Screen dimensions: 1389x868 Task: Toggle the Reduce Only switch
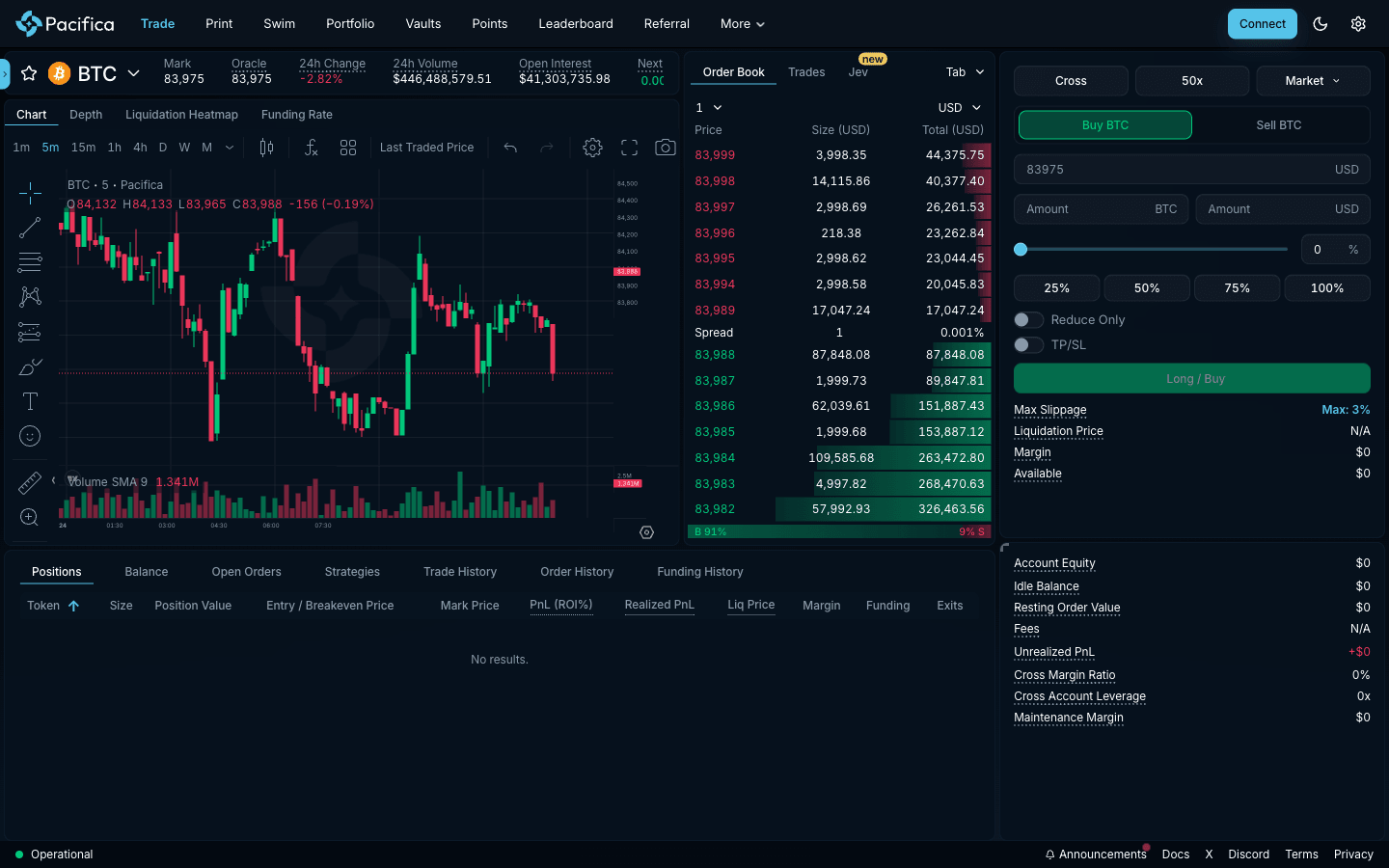point(1028,320)
